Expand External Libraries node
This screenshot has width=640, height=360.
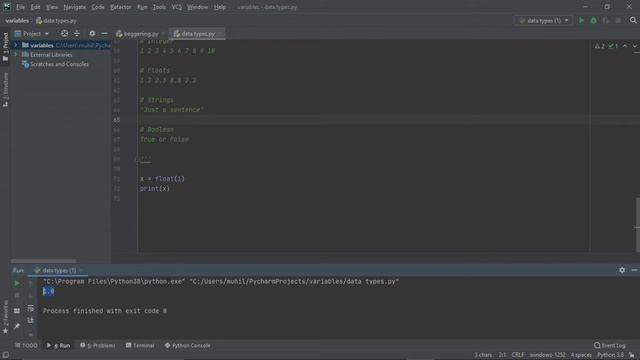click(16, 54)
